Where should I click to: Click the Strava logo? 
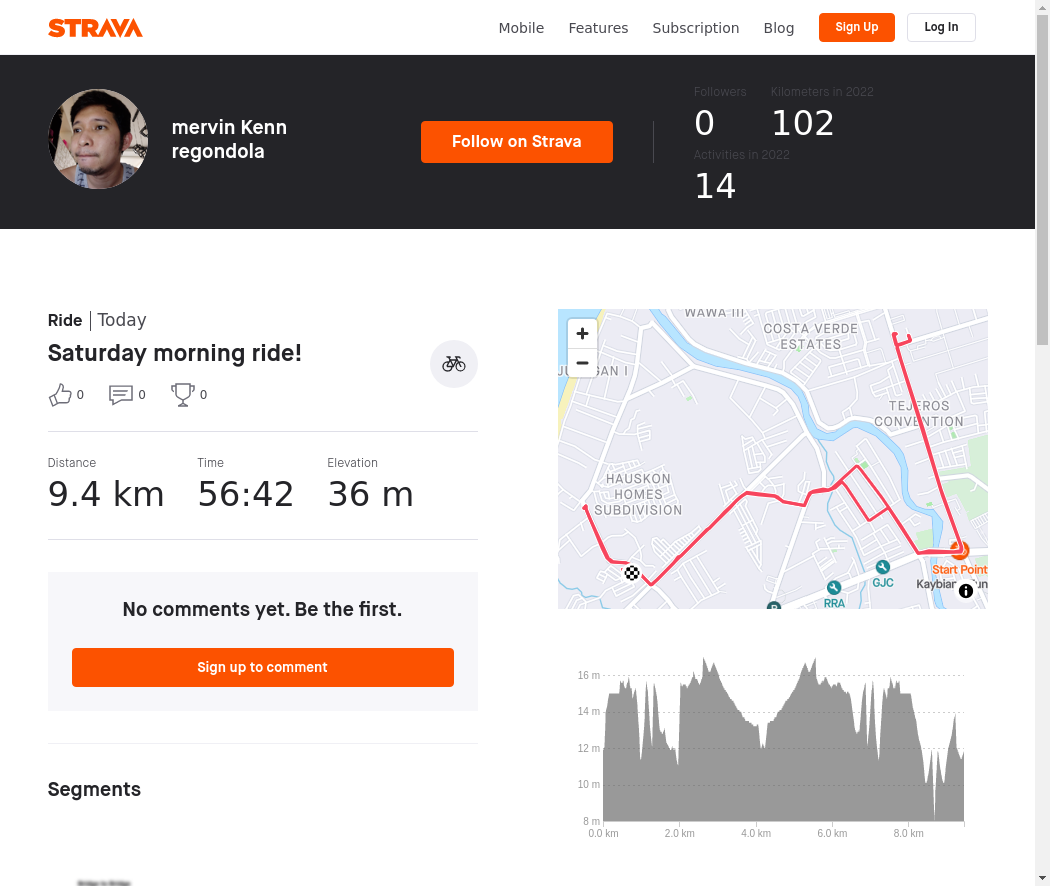point(95,28)
